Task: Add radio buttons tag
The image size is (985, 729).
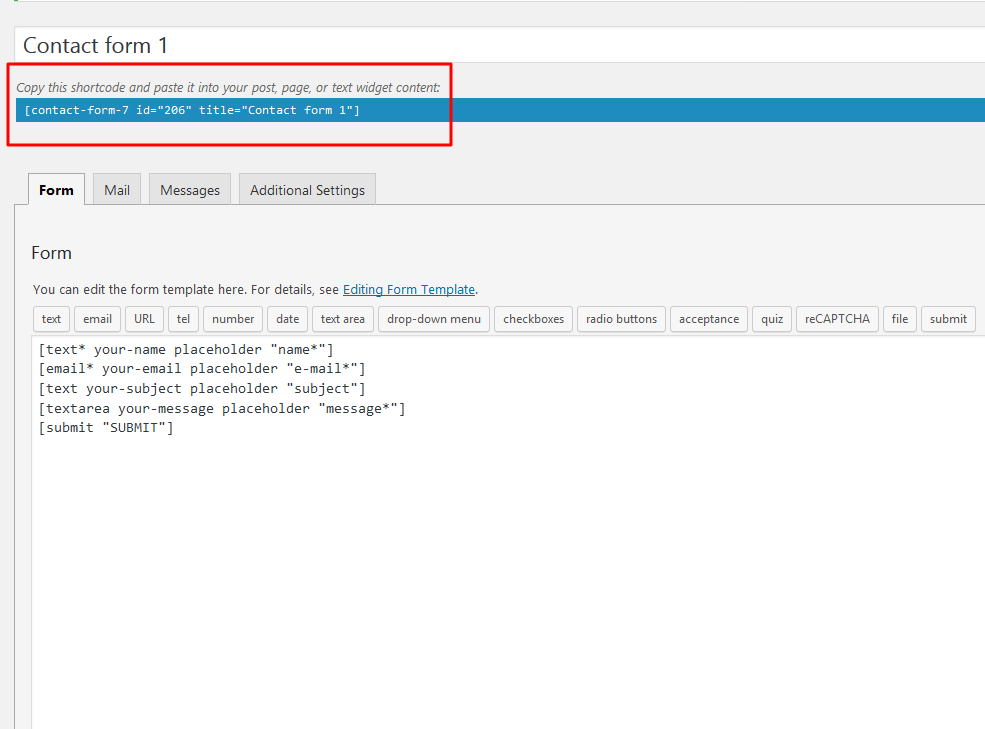Action: (x=621, y=319)
